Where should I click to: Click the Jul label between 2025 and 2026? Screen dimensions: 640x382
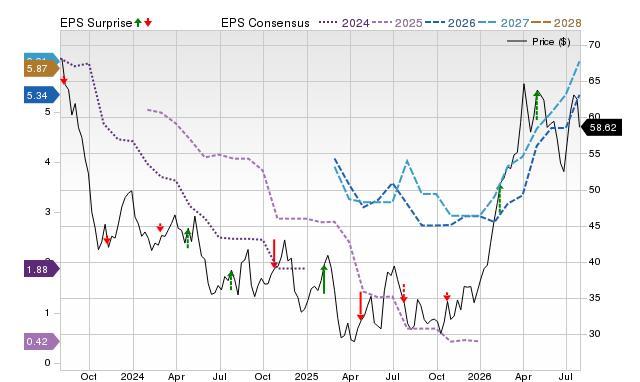click(393, 376)
